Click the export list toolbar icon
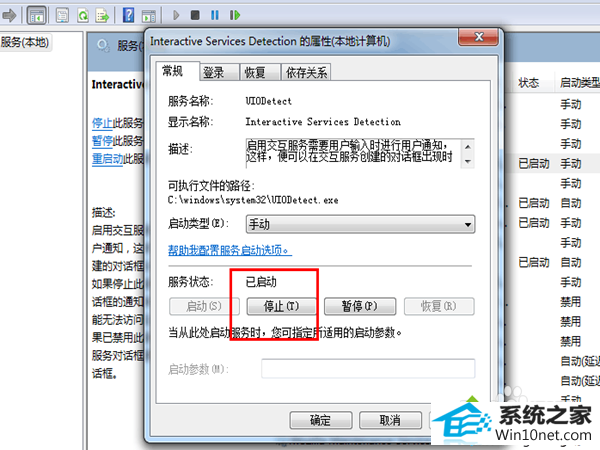Screen dimensions: 600x450 [103, 16]
